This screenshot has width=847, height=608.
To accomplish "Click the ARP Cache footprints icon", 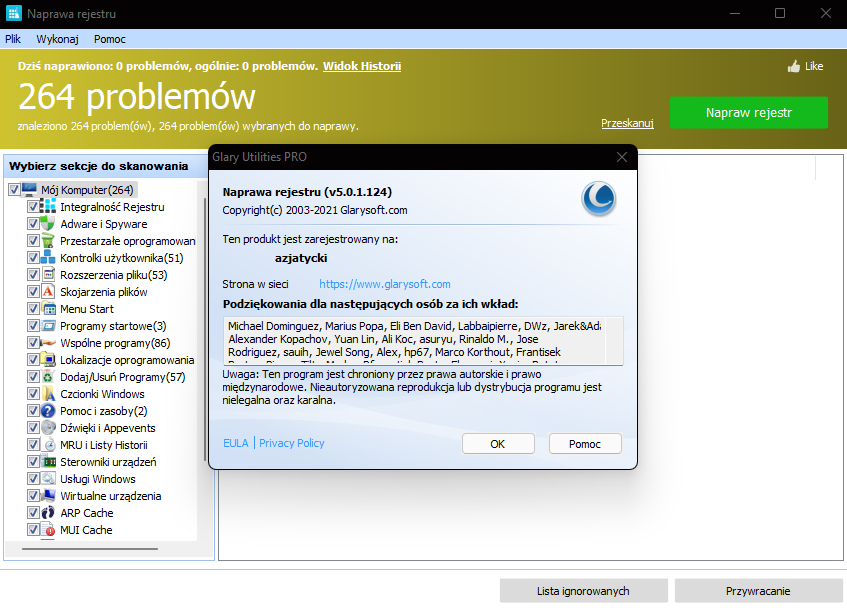I will 48,513.
